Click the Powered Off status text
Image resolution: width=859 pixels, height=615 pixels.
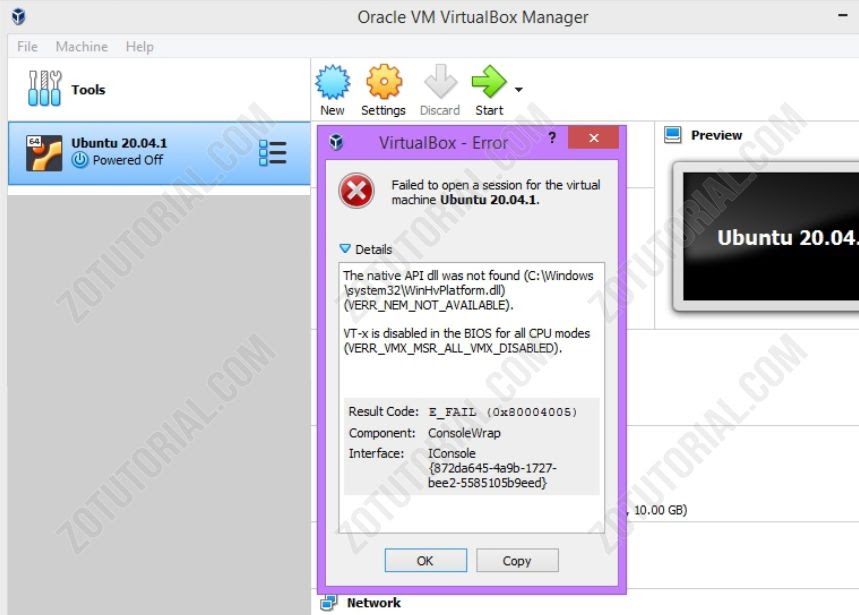tap(128, 160)
